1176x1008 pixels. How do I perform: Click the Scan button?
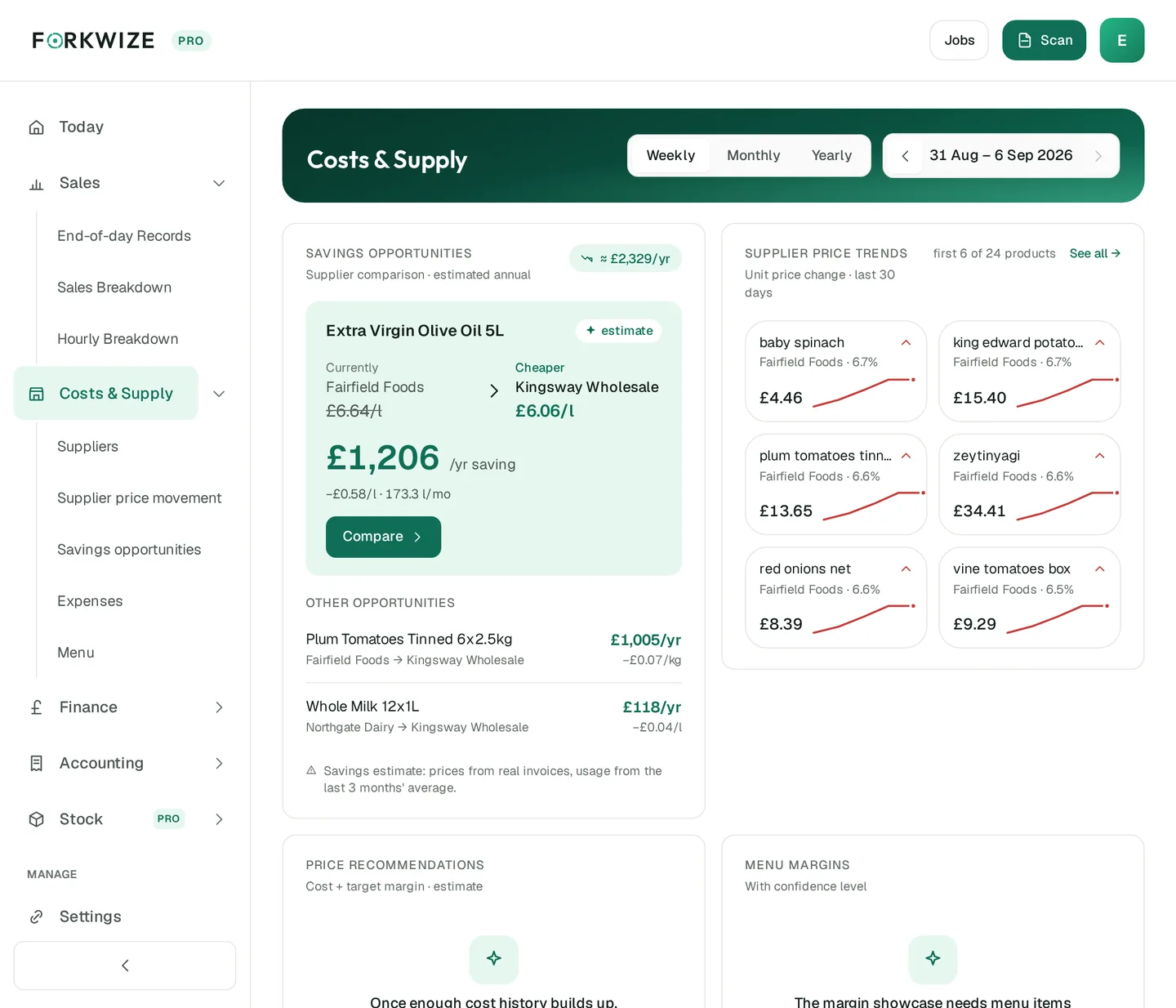pos(1044,41)
